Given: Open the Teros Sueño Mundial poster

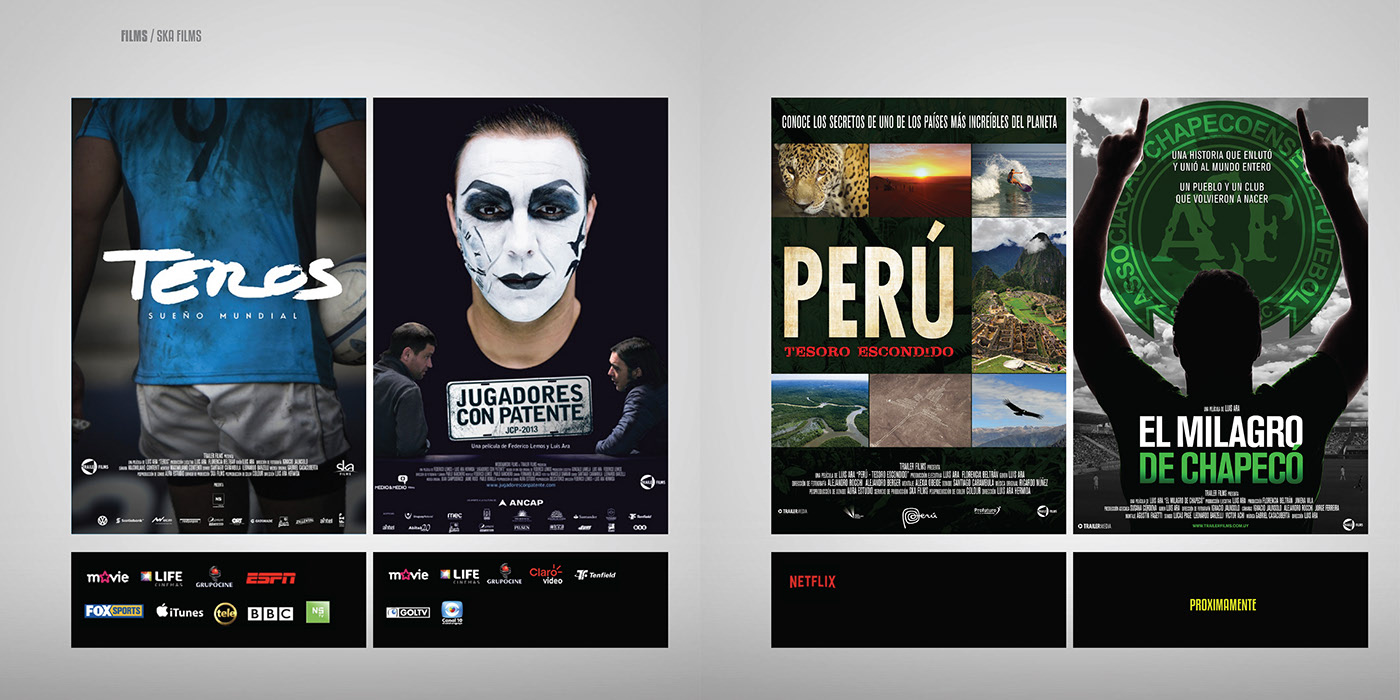Looking at the screenshot, I should tap(218, 315).
